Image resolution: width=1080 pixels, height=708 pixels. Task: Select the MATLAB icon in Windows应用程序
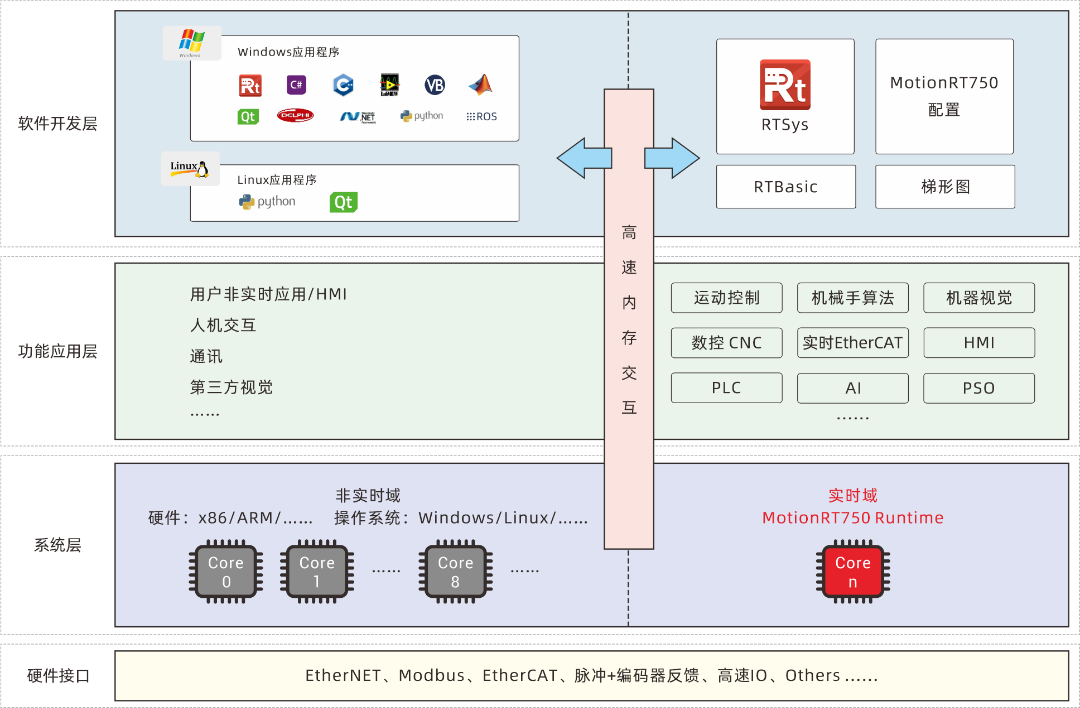[x=480, y=85]
